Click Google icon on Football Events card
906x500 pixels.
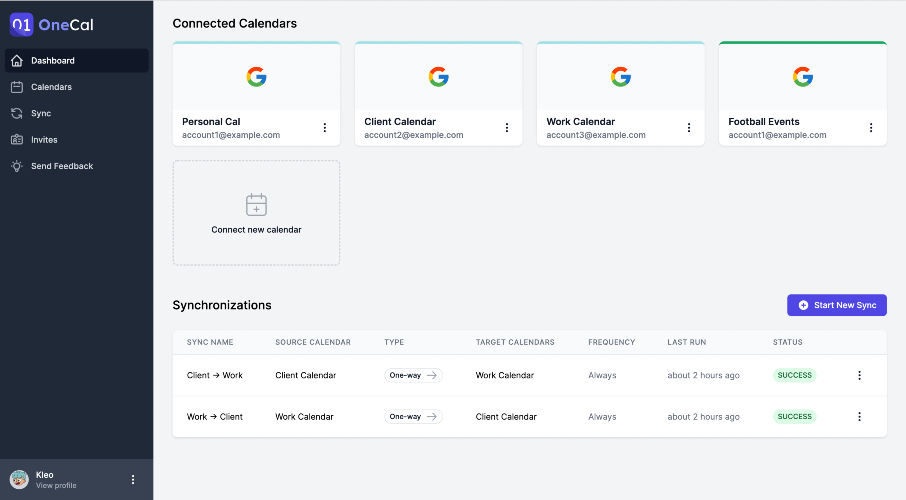pyautogui.click(x=803, y=77)
